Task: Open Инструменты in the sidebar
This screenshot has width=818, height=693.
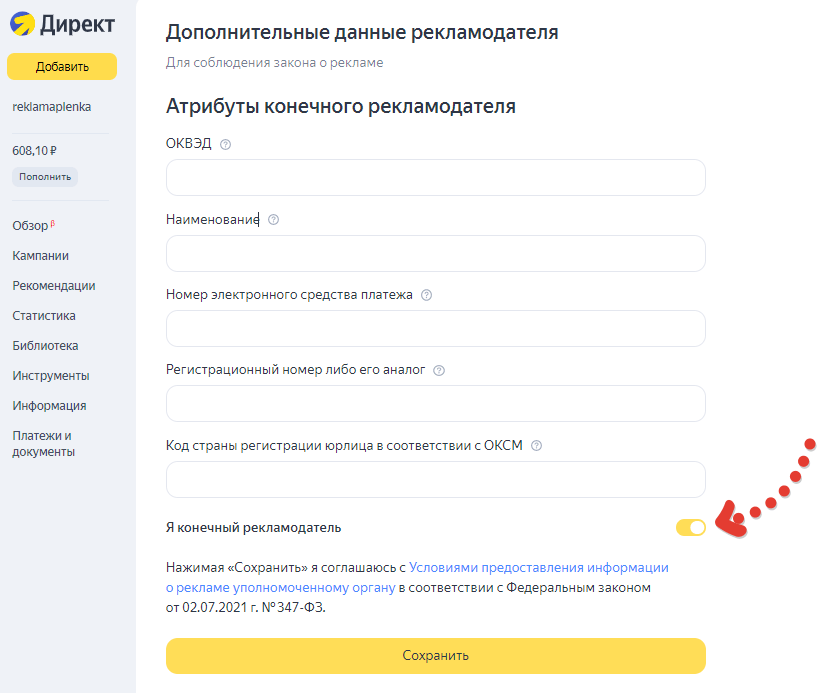Action: (x=51, y=376)
